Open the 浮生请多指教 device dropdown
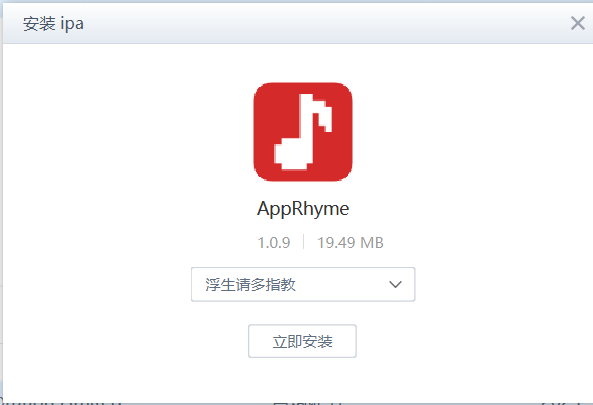Screen dimensions: 593x405 303,284
